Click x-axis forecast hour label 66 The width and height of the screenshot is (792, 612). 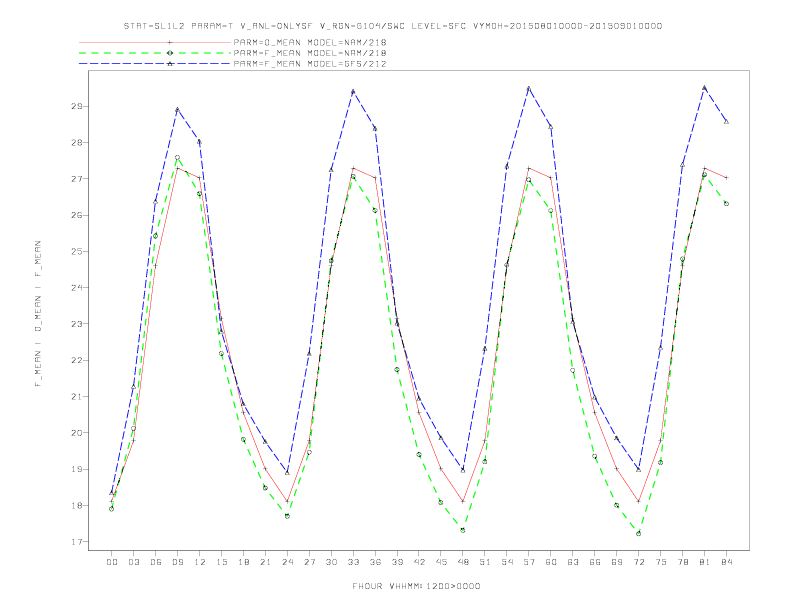coord(595,562)
